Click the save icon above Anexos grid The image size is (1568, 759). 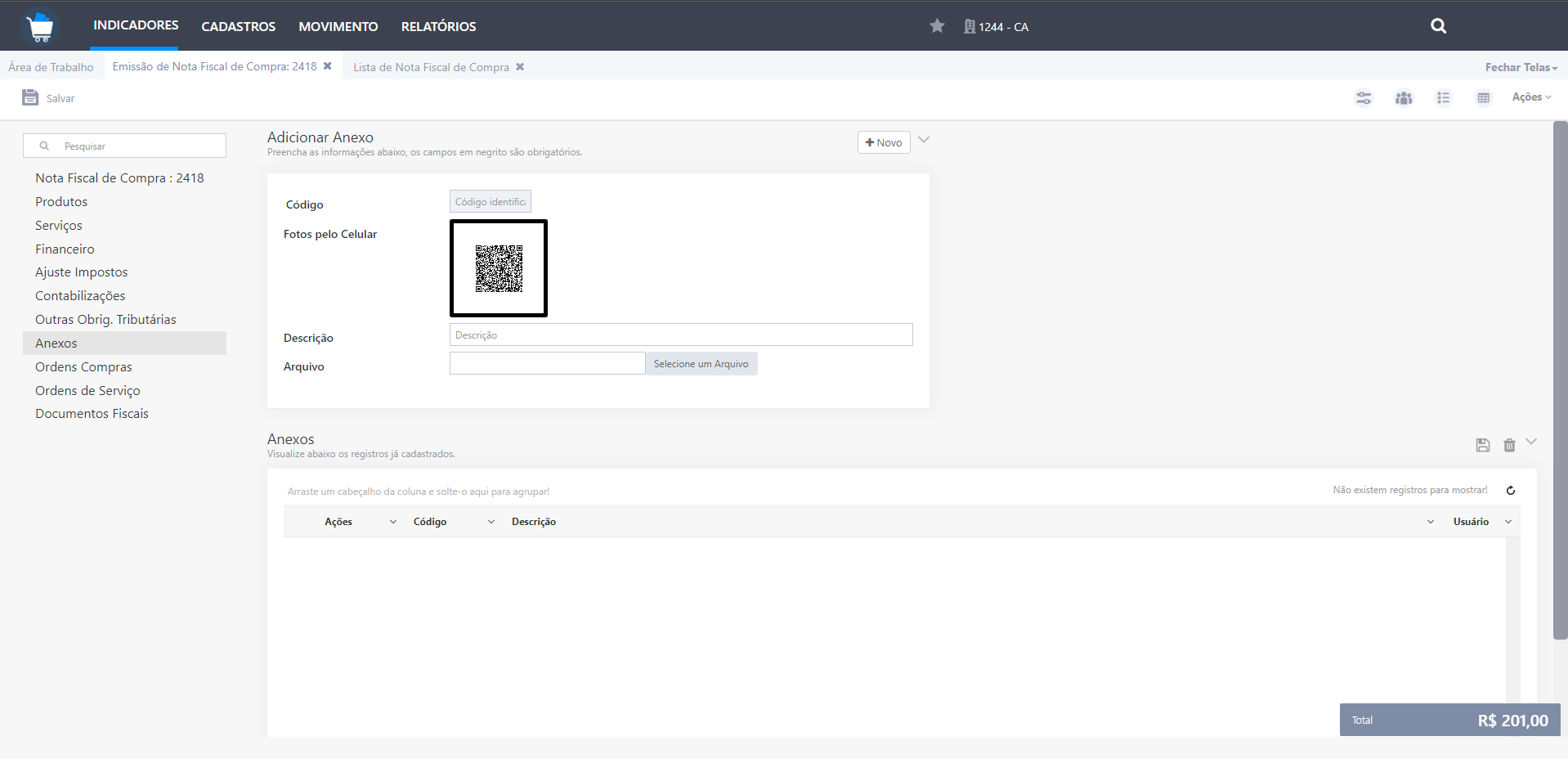[1483, 445]
